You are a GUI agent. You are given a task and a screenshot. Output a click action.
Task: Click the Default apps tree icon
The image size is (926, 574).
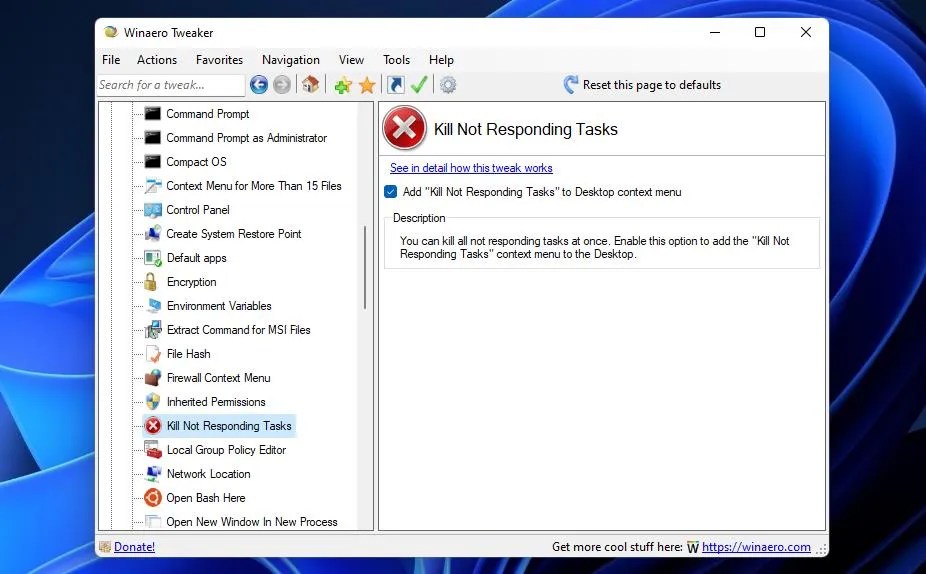tap(153, 257)
